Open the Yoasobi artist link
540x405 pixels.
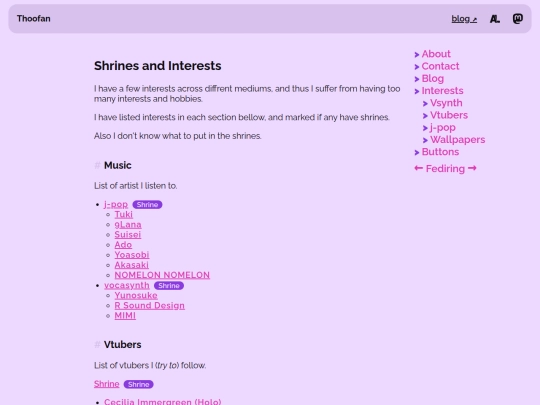(132, 255)
